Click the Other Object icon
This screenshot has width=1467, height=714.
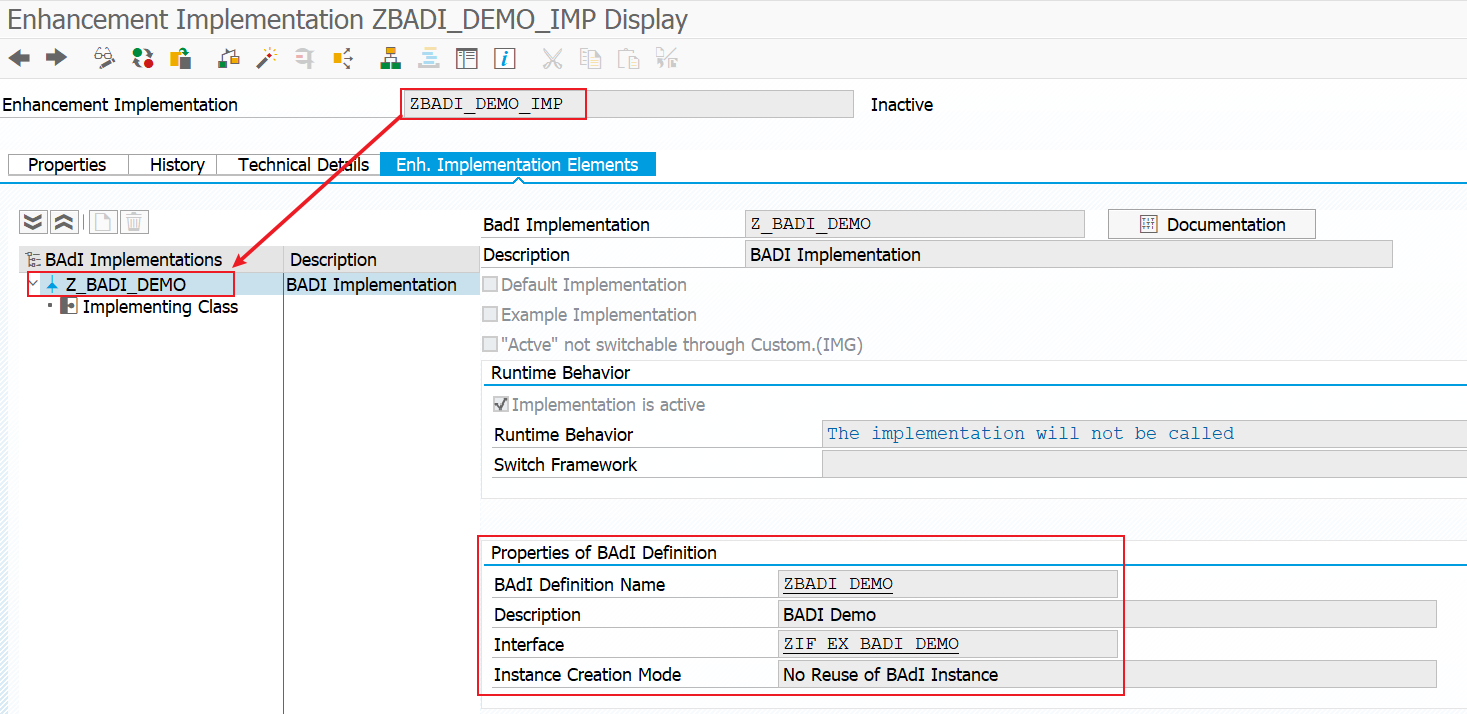click(x=180, y=58)
